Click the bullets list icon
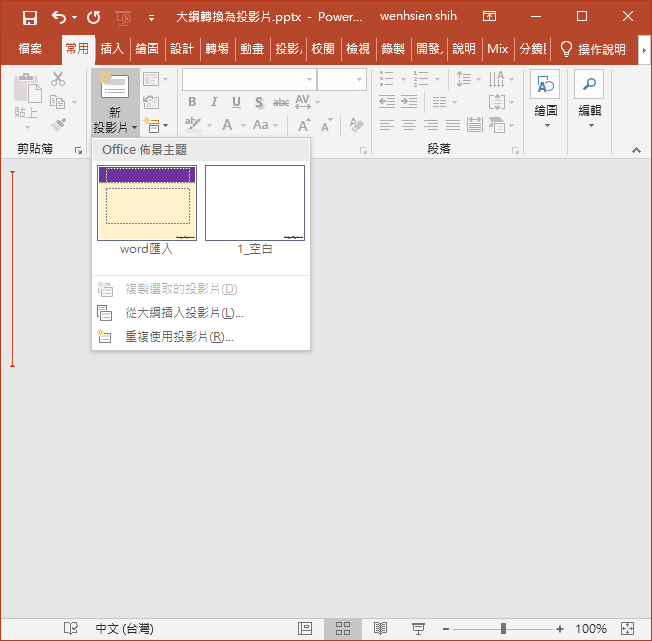652x641 pixels. (x=387, y=79)
